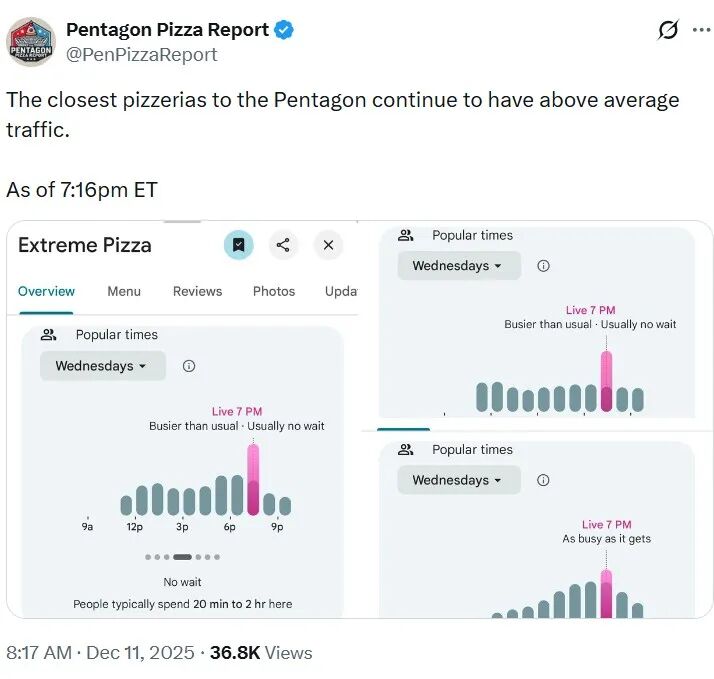The height and width of the screenshot is (679, 714).
Task: Open the Wednesdays dropdown in the top-right card
Action: click(x=458, y=266)
